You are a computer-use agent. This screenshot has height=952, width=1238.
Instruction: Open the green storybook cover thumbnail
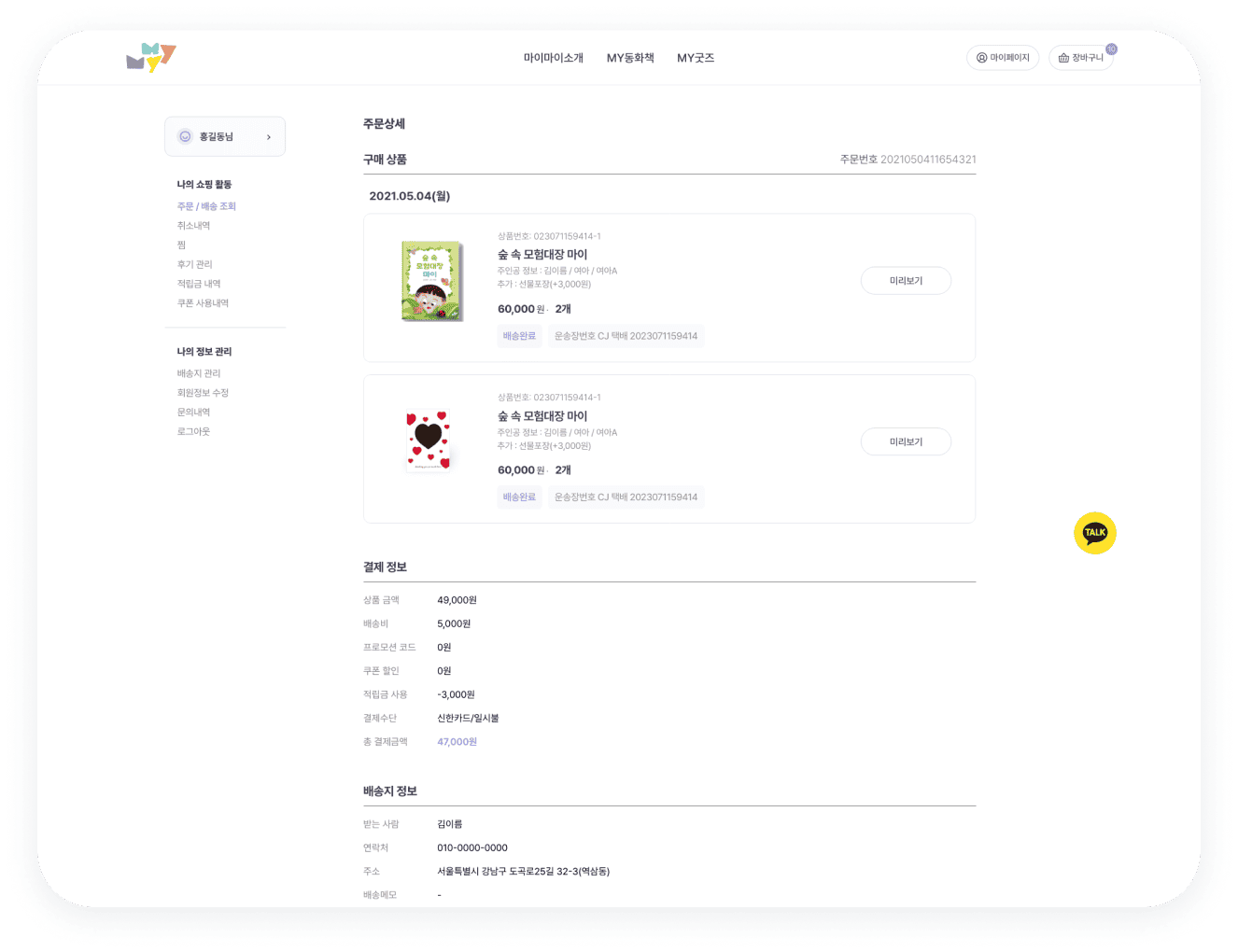point(431,281)
